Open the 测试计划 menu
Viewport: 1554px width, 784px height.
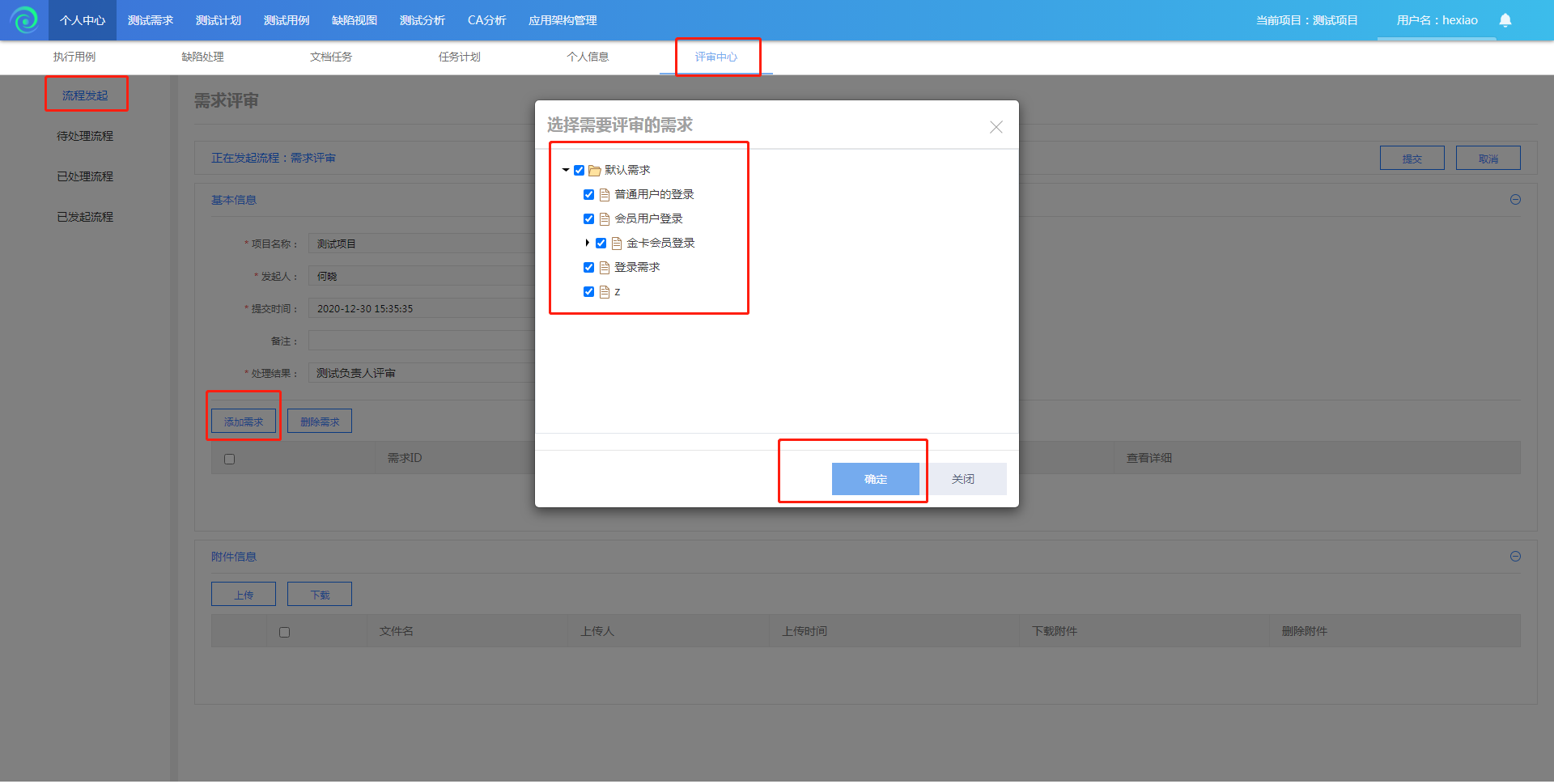[x=218, y=20]
